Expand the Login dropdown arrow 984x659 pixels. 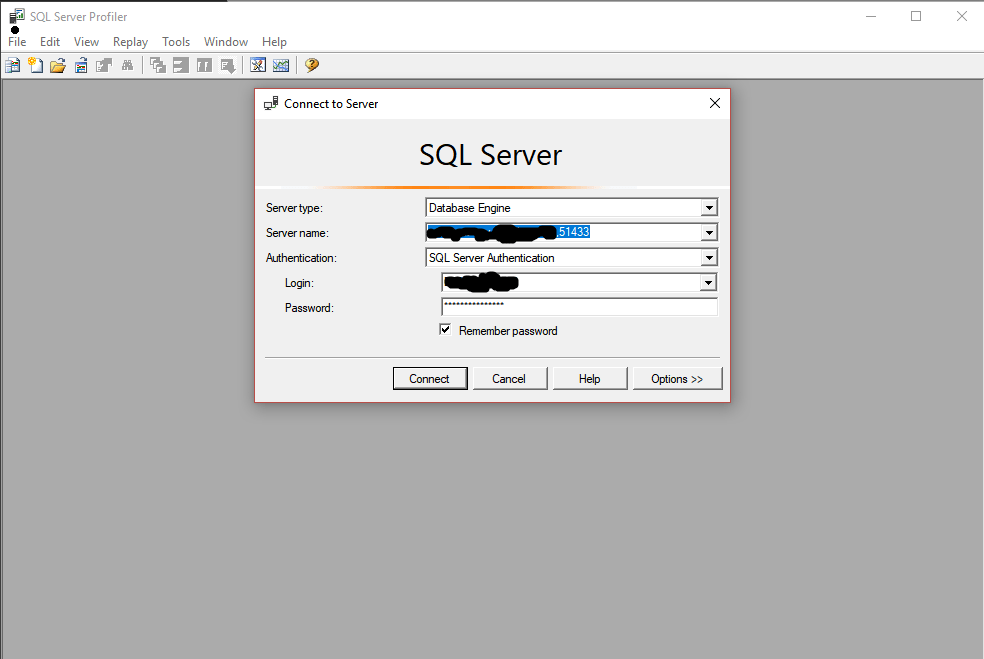(x=708, y=283)
